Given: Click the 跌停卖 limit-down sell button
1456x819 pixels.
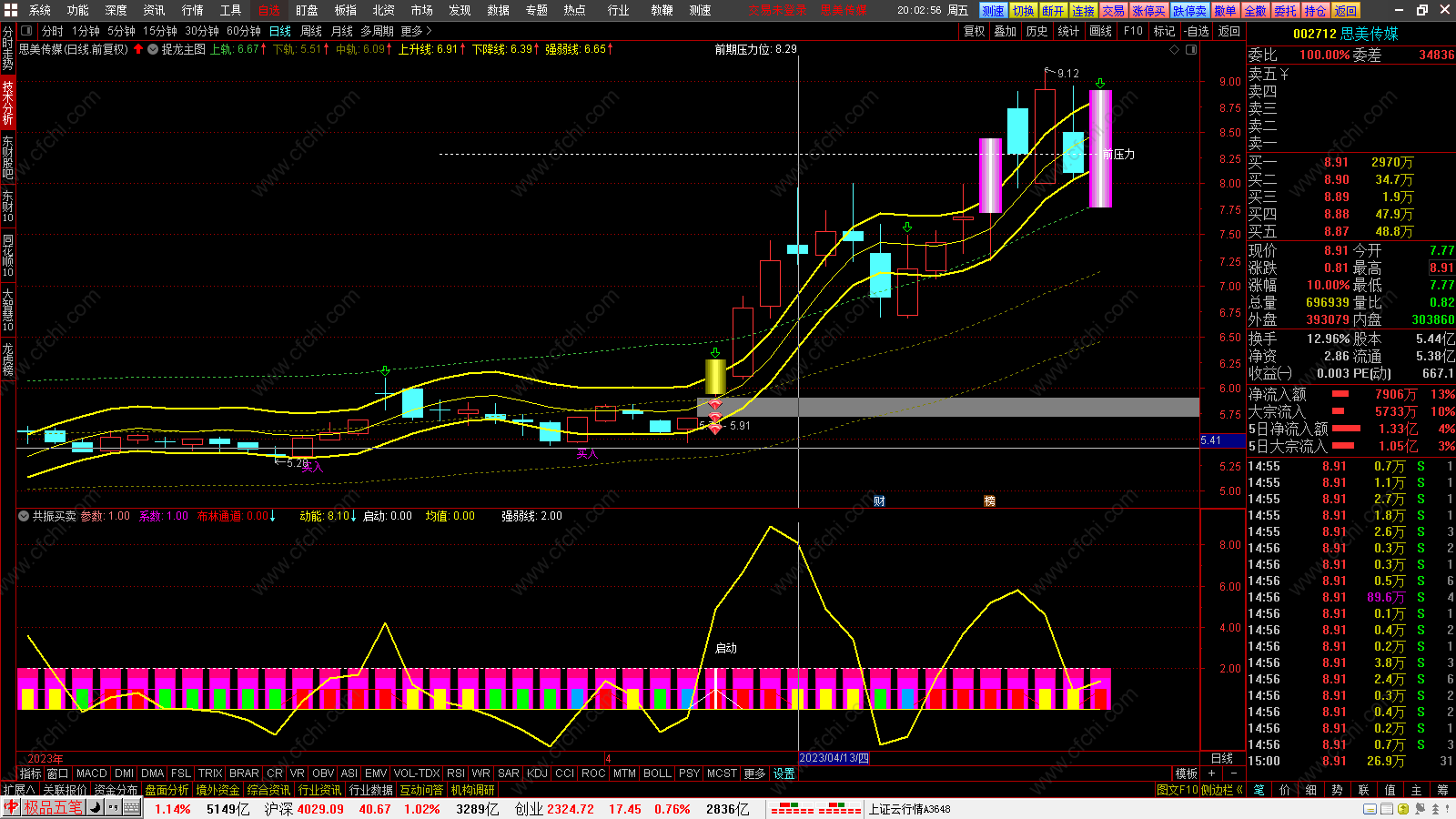Looking at the screenshot, I should (1189, 10).
